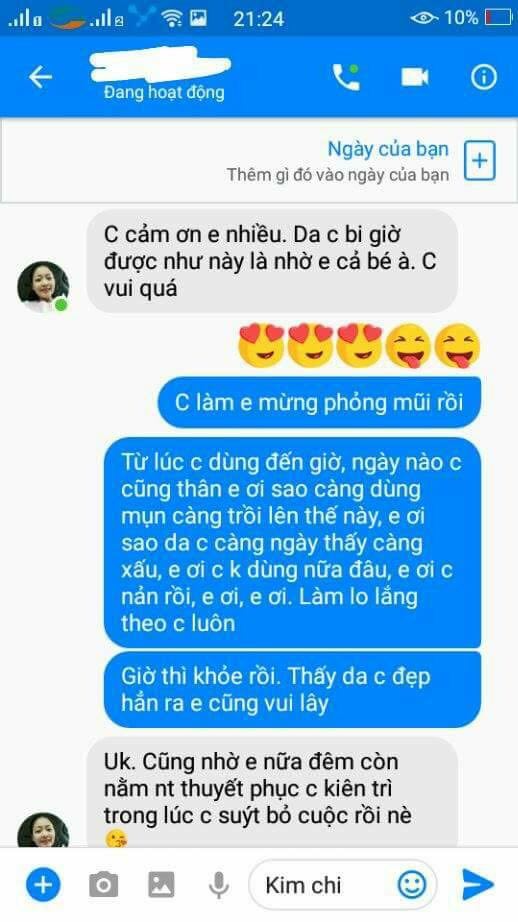Start a video call with camera icon
518x922 pixels.
(415, 77)
